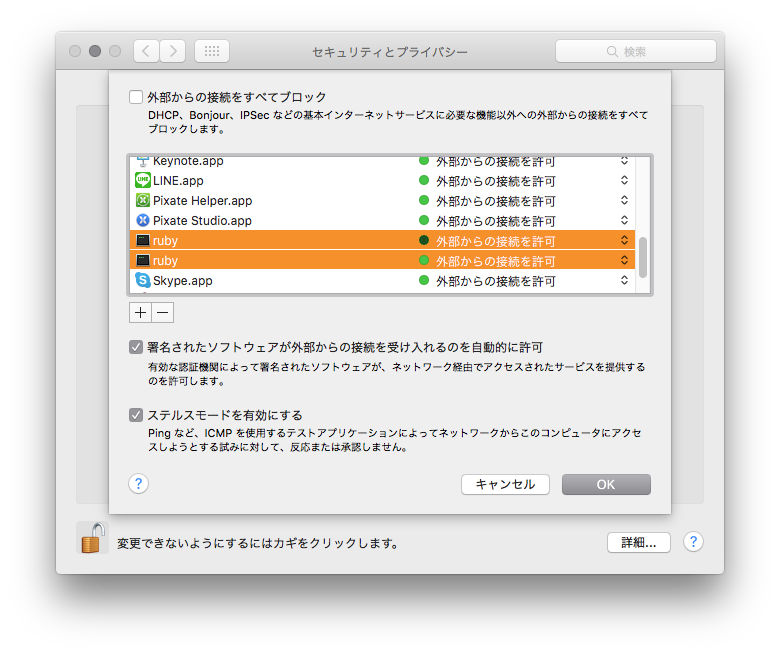The height and width of the screenshot is (654, 780).
Task: Click '外部からの接続を許可' text in Skype.app row
Action: [x=495, y=281]
